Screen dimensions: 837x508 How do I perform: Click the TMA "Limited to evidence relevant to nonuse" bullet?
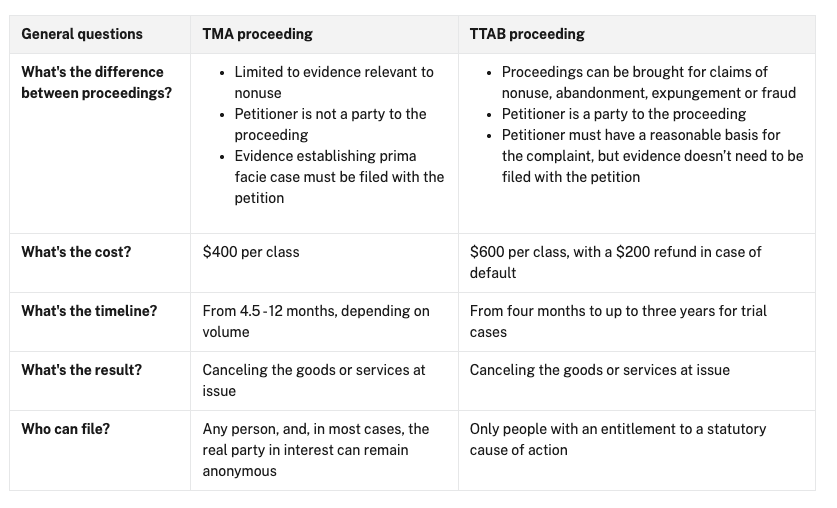pos(333,82)
